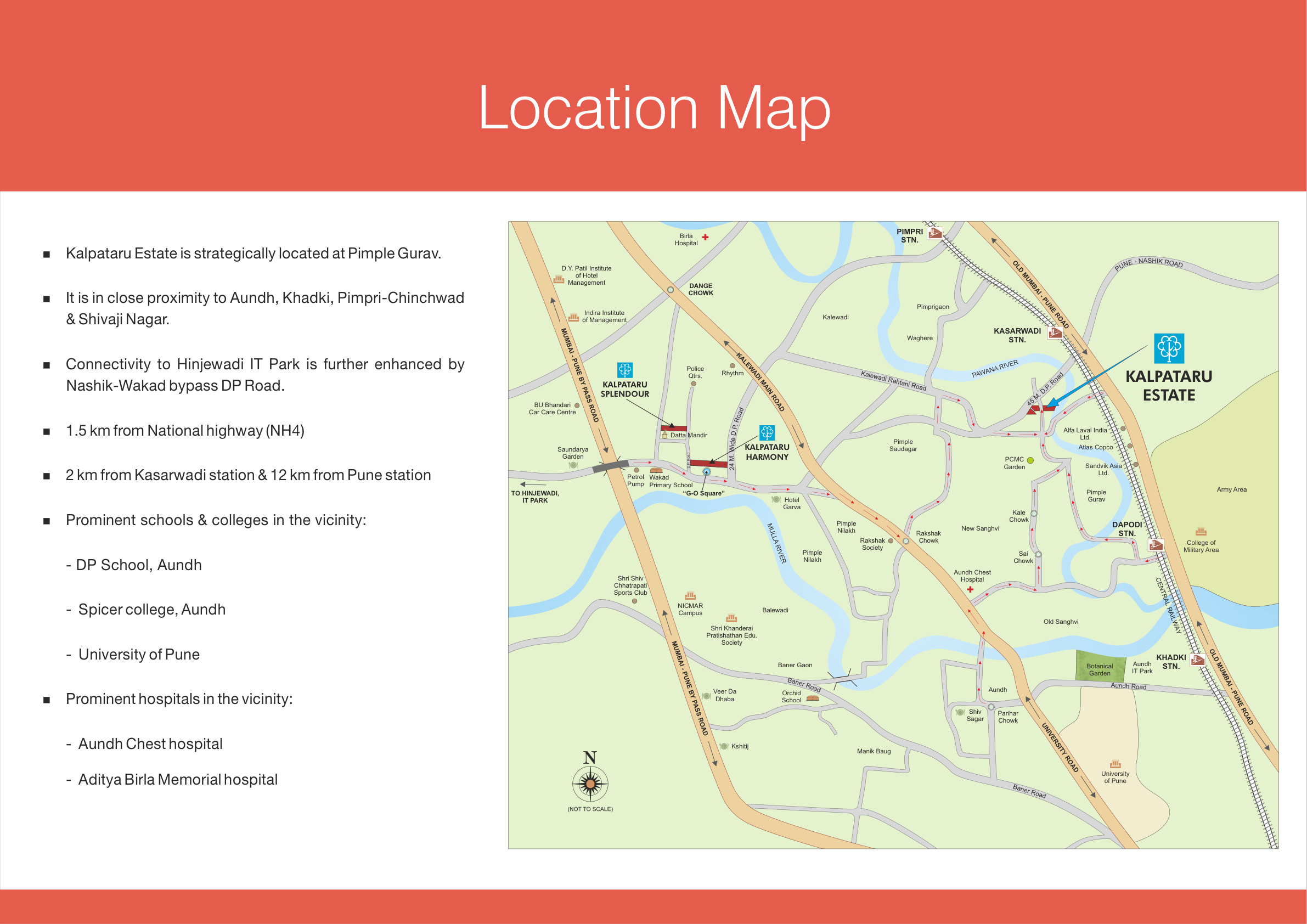1307x924 pixels.
Task: Click the large Kalpataru Estate tree logo
Action: [1169, 348]
